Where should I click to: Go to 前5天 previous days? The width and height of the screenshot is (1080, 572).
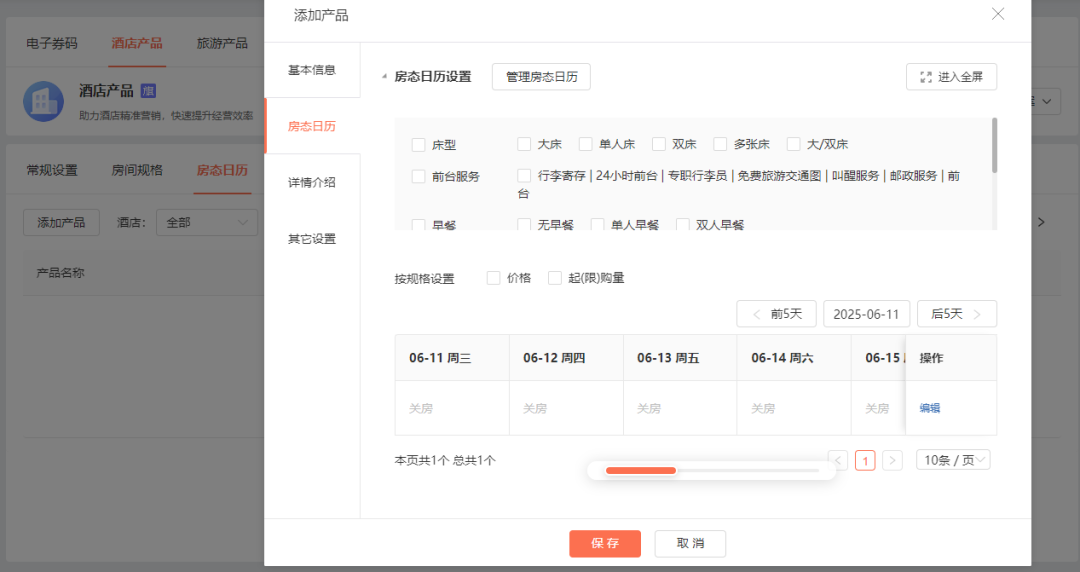tap(776, 314)
